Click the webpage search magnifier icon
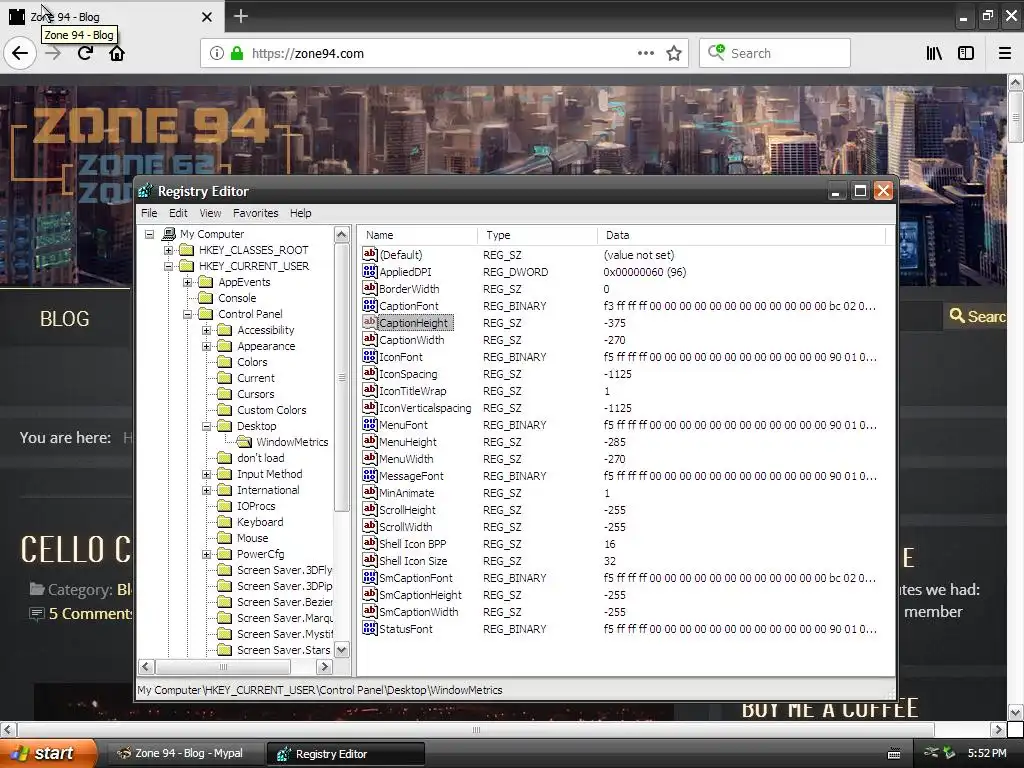 (x=957, y=316)
